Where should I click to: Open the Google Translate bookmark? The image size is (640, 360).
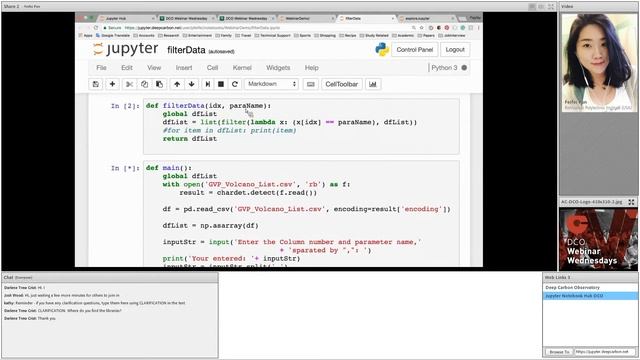113,36
